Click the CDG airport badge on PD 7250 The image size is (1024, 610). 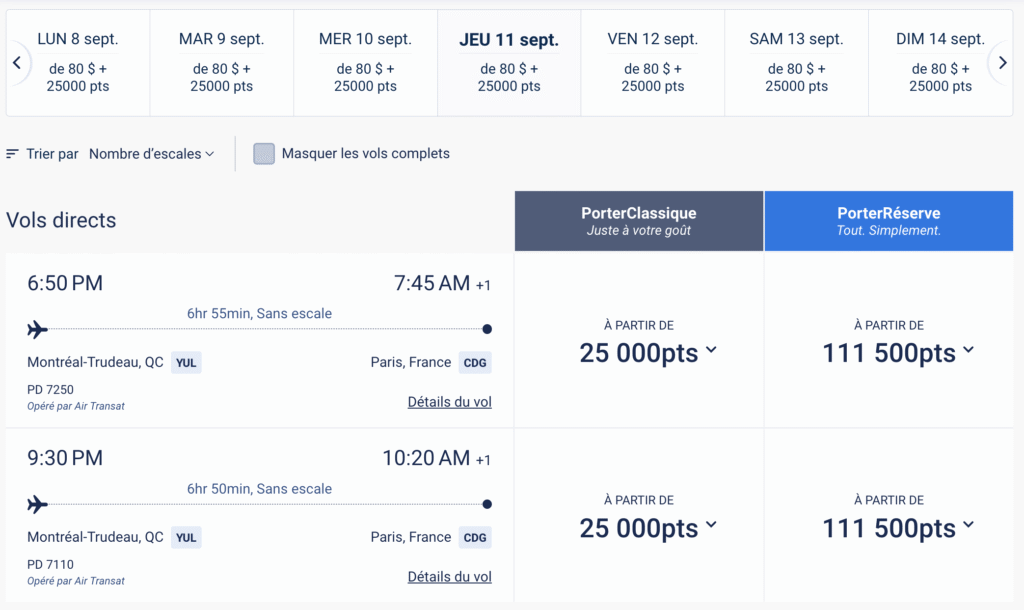[475, 363]
